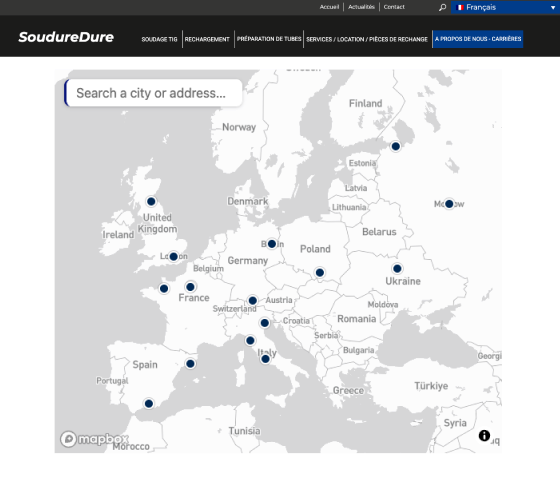
Task: Select the marker on northwest Italian coast
Action: coord(250,341)
